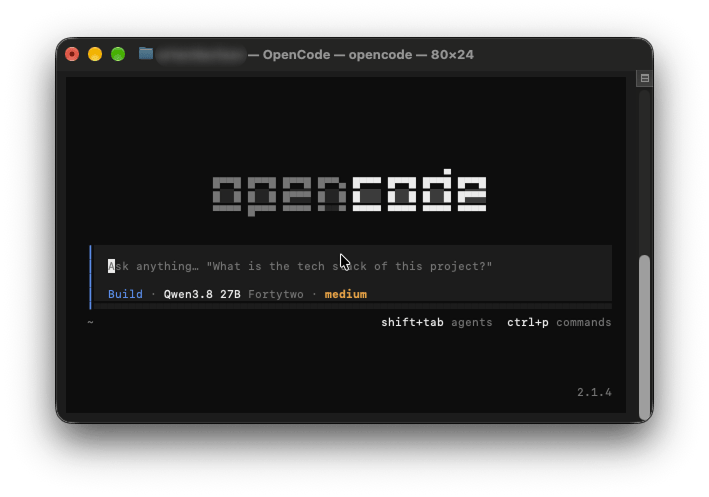Screen dimensions: 709x497
Task: Click the version number 2.1.4
Action: click(594, 392)
